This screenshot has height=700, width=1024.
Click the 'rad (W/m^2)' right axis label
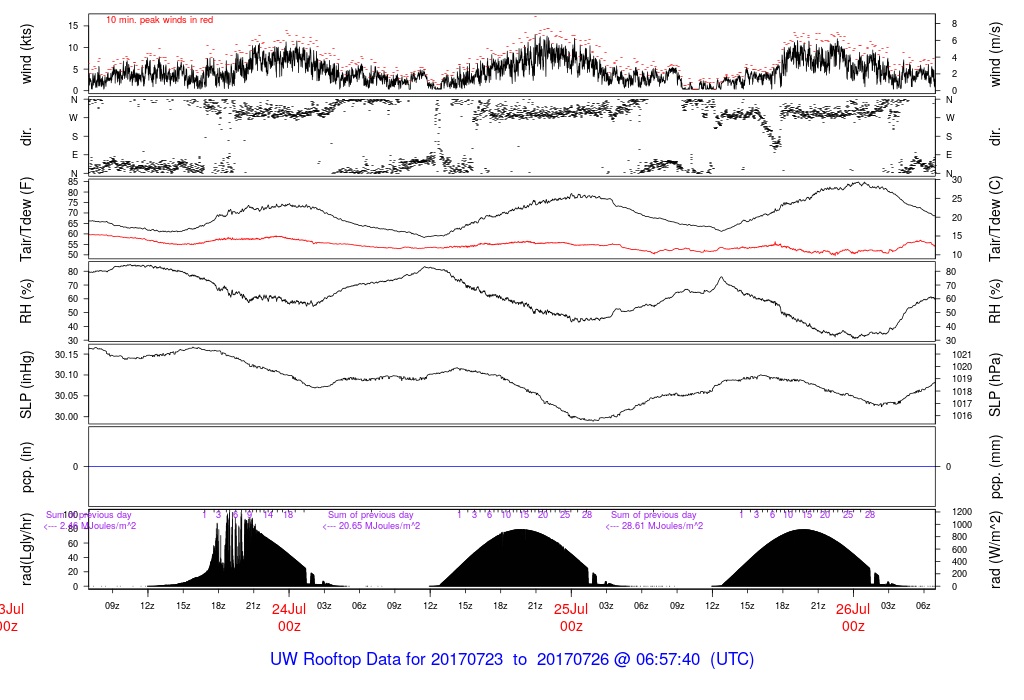pyautogui.click(x=995, y=549)
